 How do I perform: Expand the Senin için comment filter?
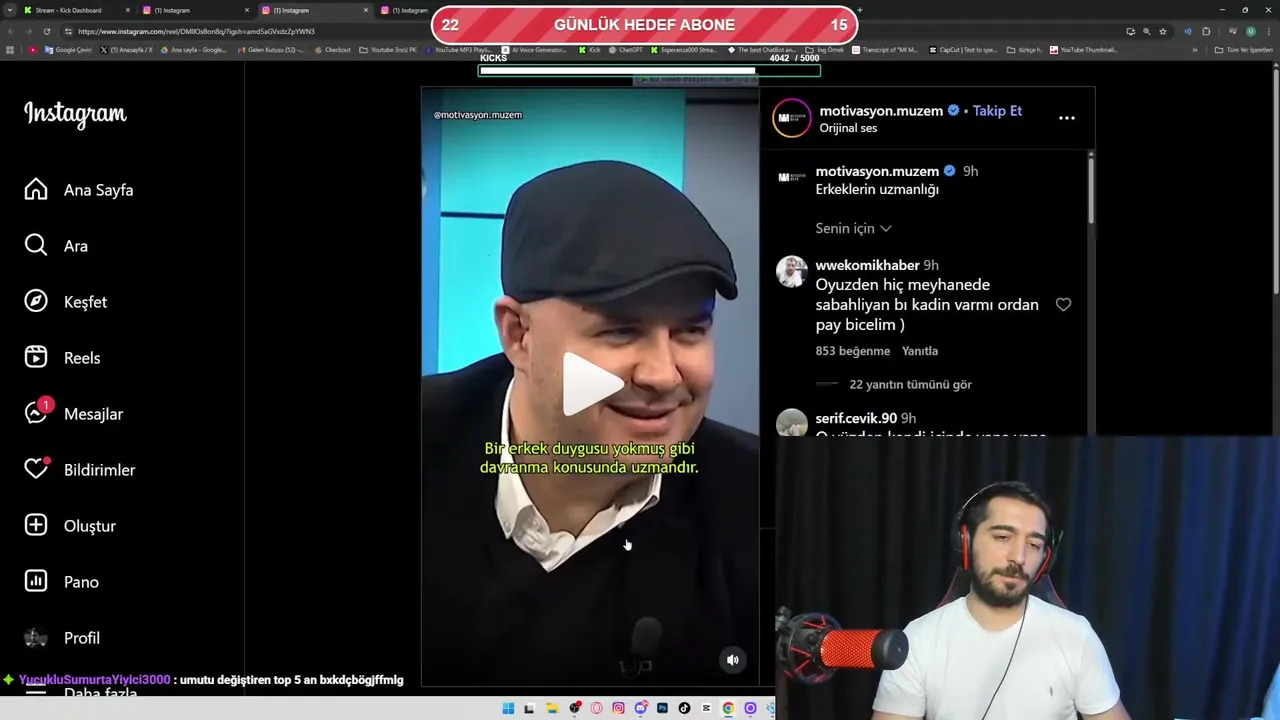[x=853, y=228]
